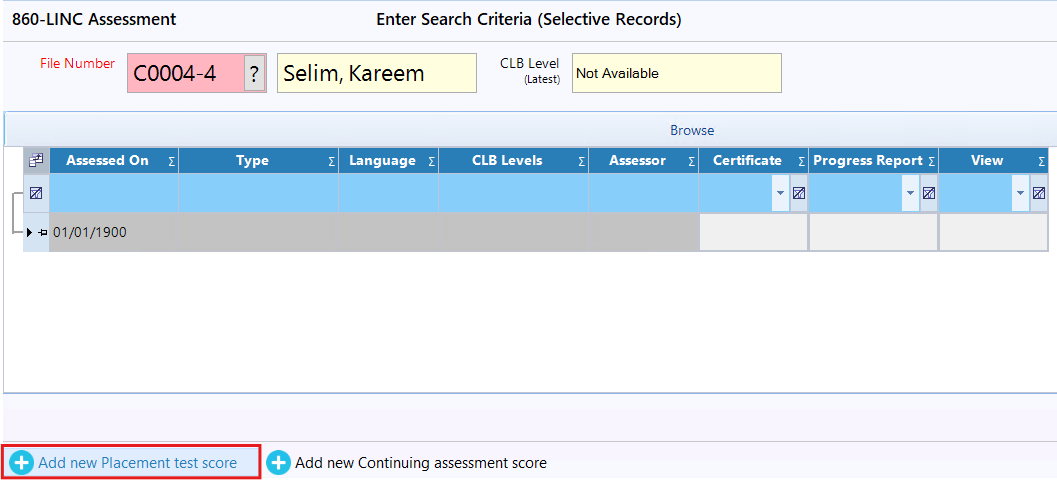Clear the Progress Report column filter
The width and height of the screenshot is (1057, 480).
click(929, 193)
